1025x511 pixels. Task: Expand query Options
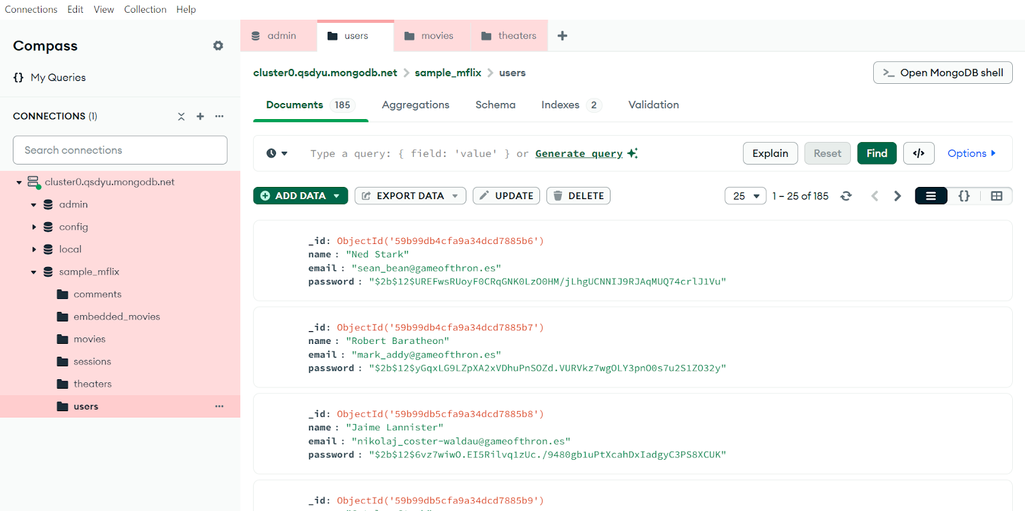[x=971, y=154]
